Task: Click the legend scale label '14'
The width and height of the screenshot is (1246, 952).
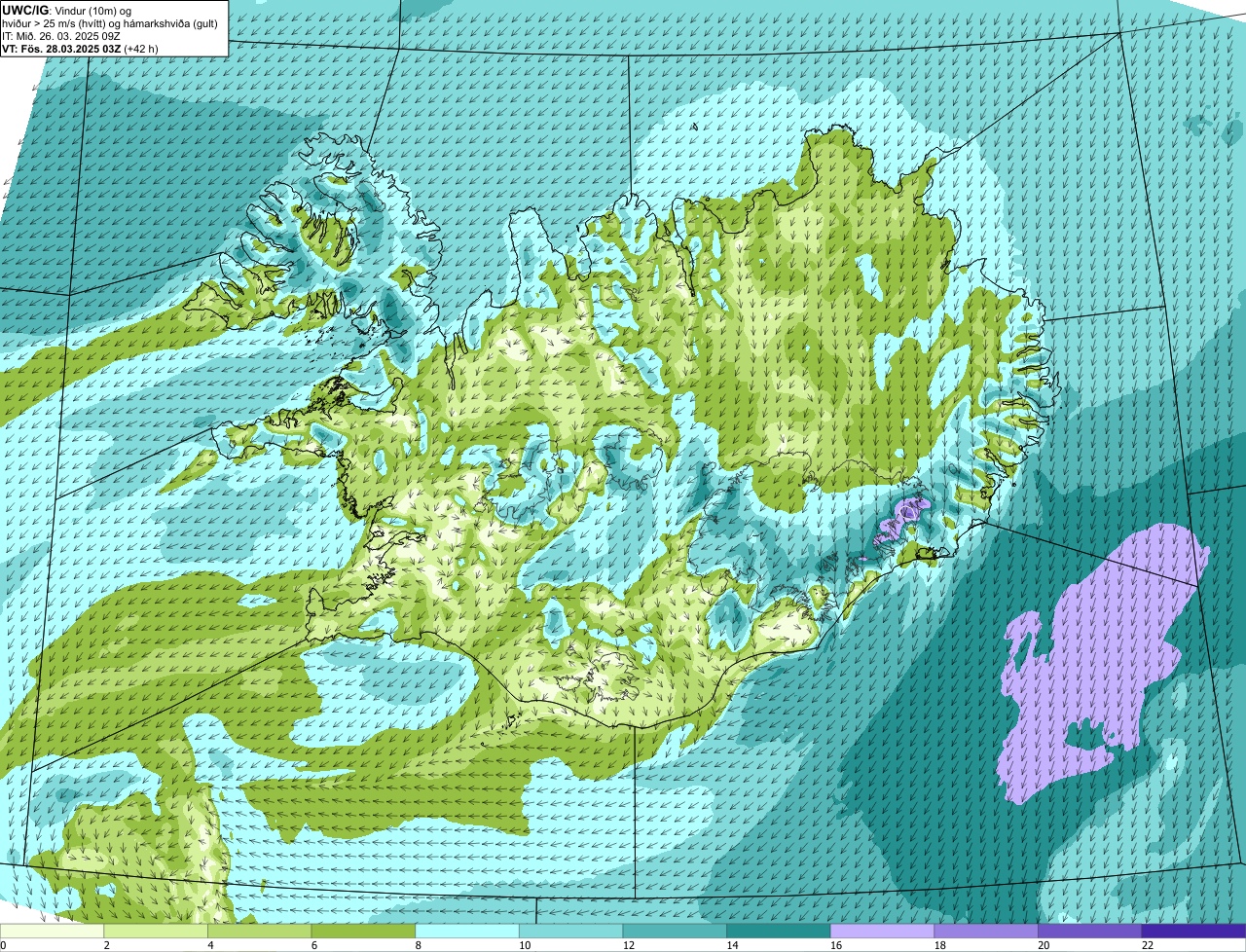Action: (732, 945)
